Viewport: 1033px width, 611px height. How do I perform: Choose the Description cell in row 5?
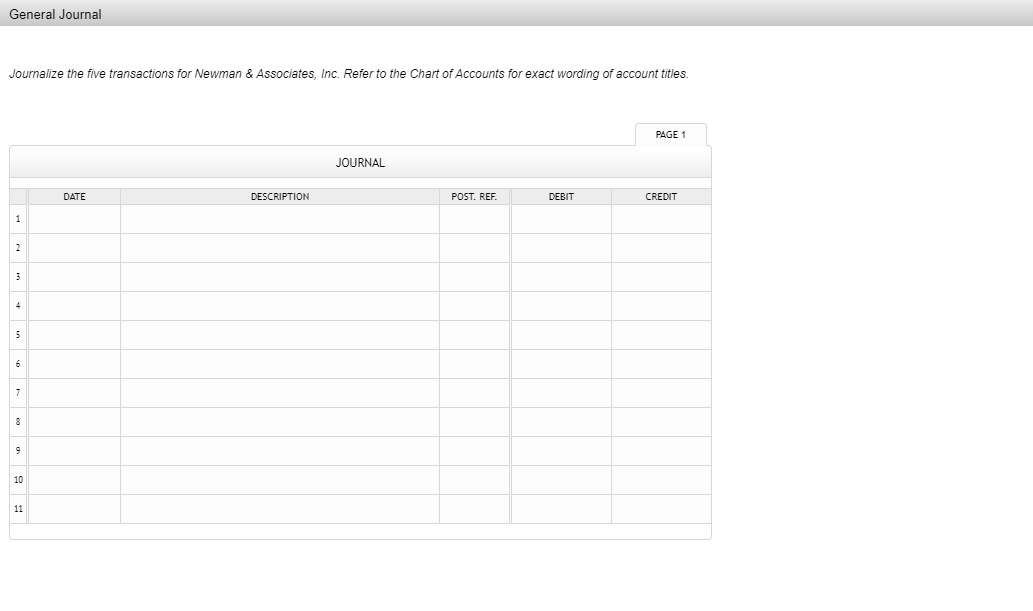(280, 335)
